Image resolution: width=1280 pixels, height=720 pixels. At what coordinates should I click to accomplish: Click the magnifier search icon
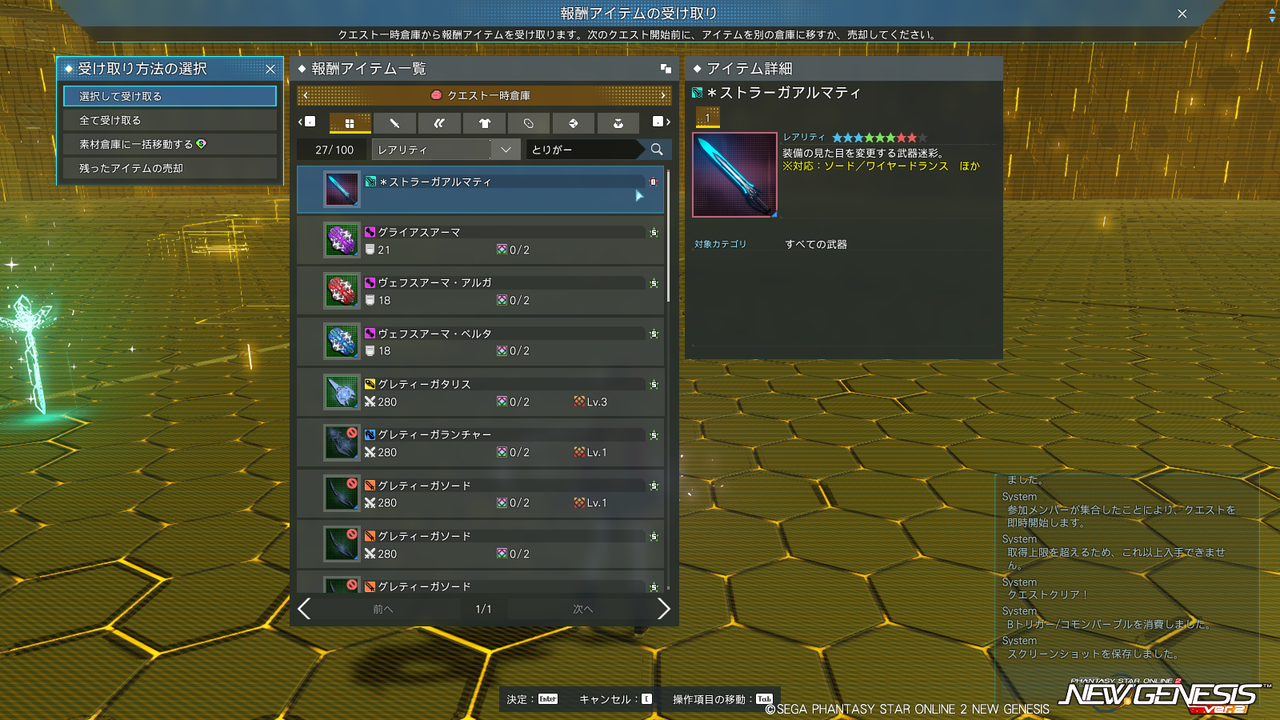(x=657, y=149)
